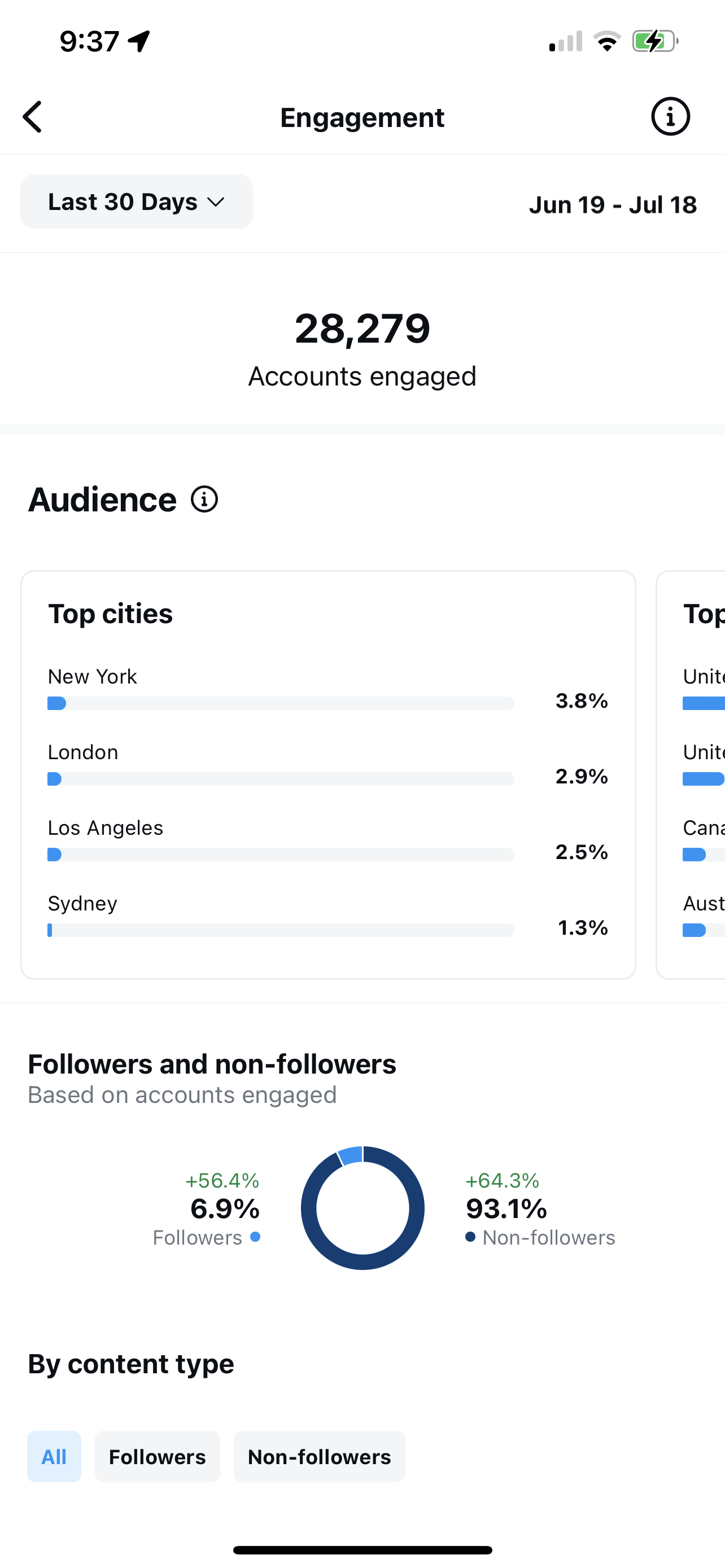Image resolution: width=725 pixels, height=1568 pixels.
Task: Select the Followers content type tab
Action: 157,1457
